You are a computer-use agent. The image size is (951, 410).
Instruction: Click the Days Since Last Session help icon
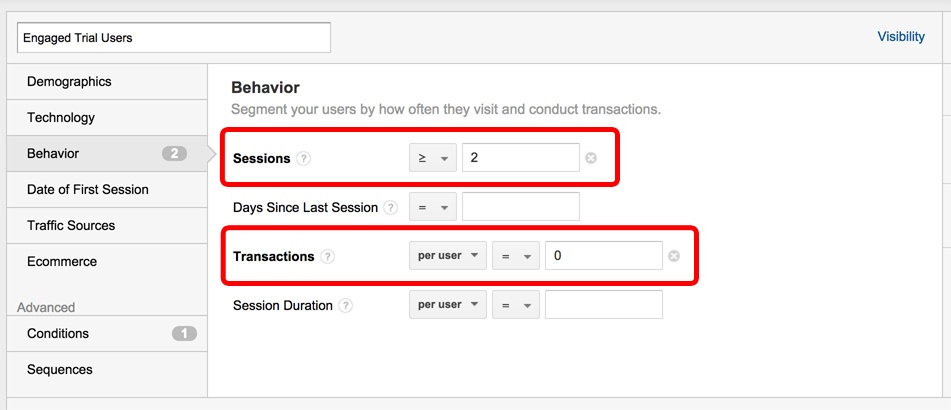coord(390,208)
